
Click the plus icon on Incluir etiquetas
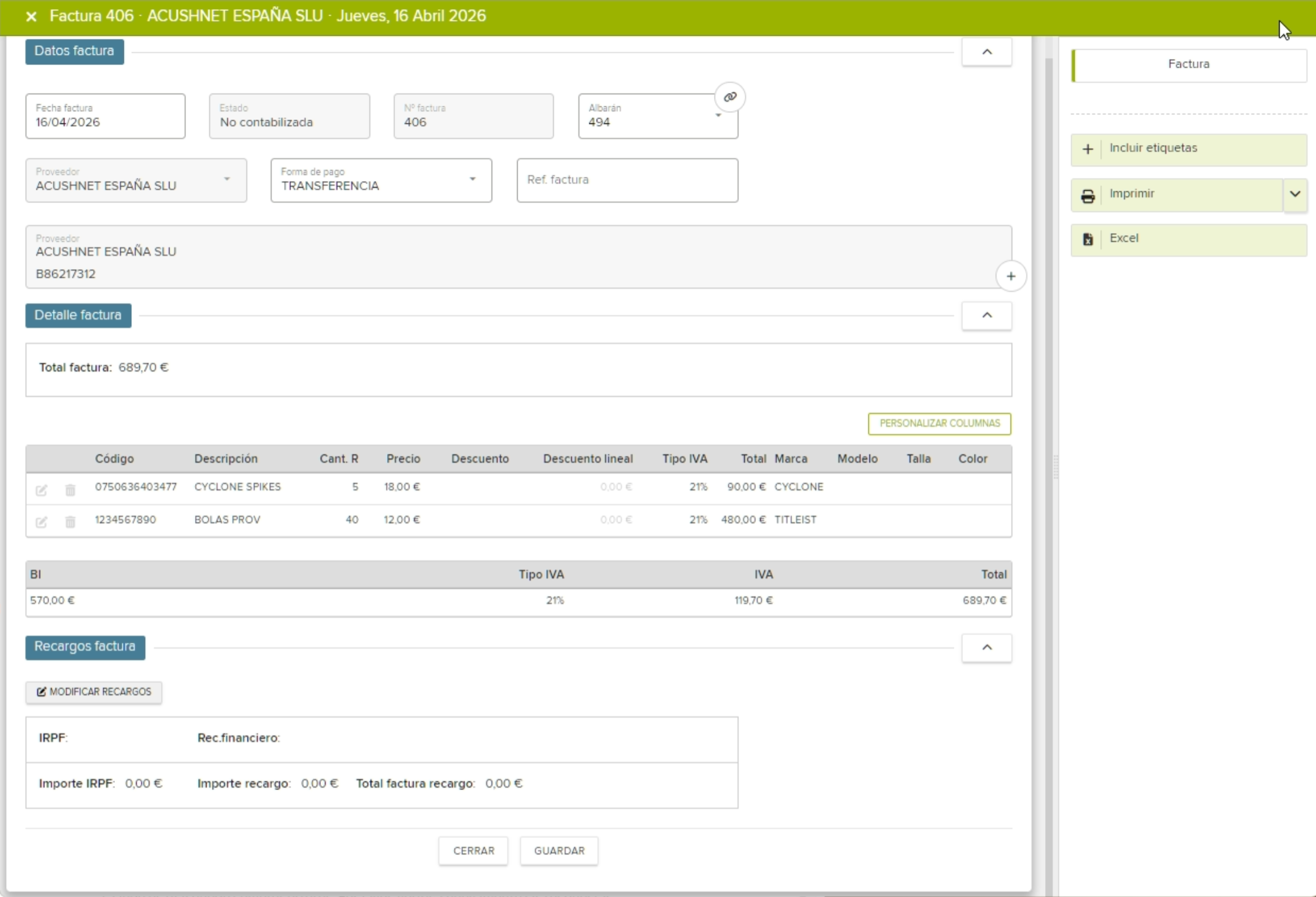[1088, 149]
